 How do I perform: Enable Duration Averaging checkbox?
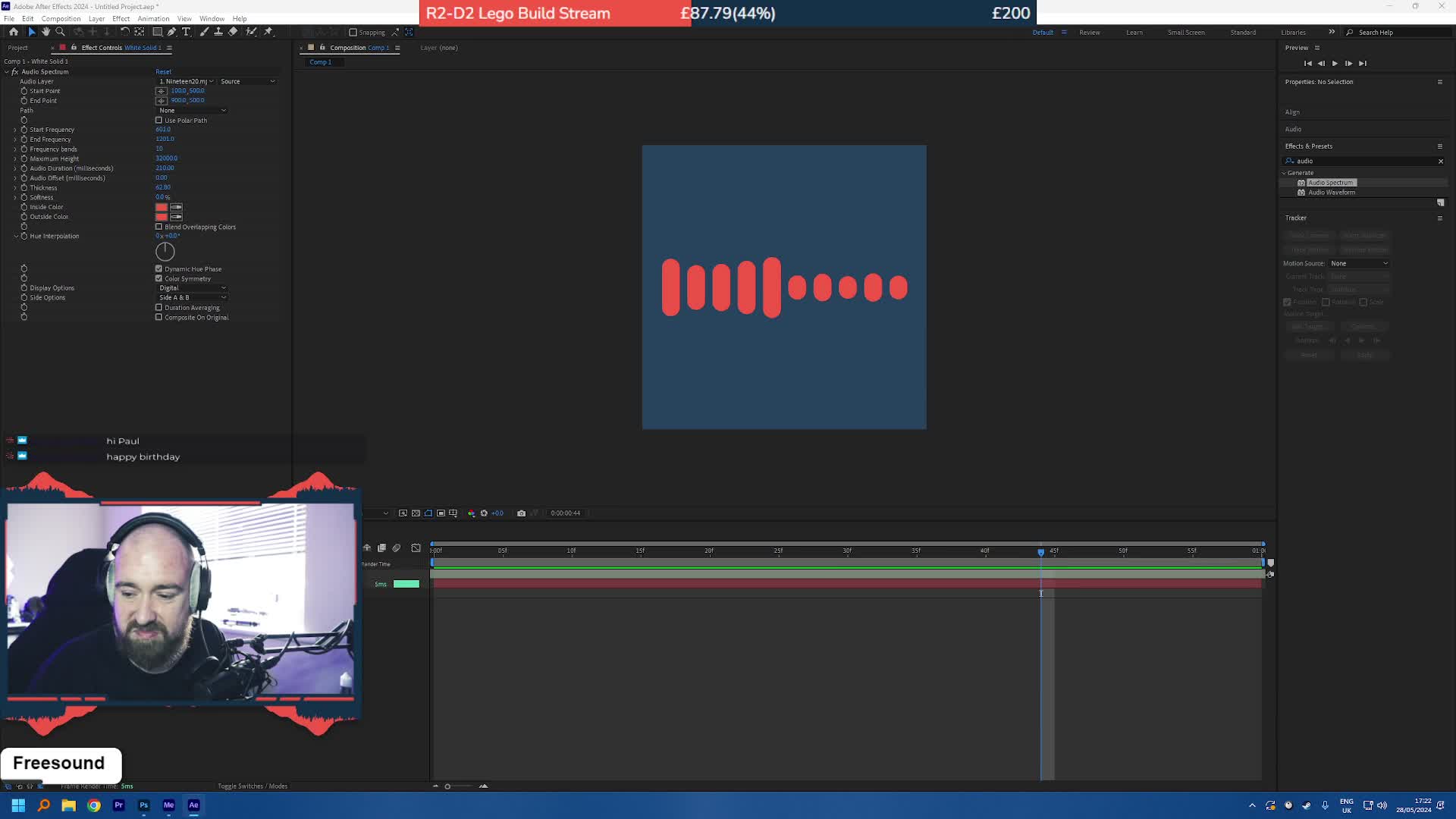pyautogui.click(x=158, y=307)
